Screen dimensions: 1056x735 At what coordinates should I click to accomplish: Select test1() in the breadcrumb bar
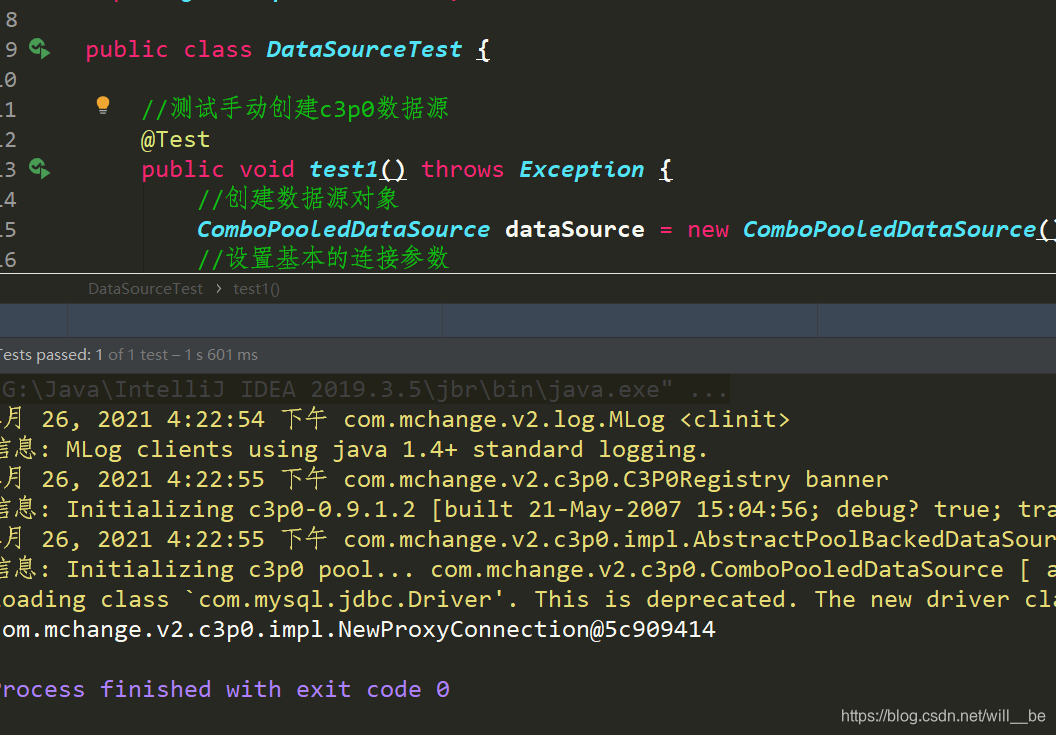click(x=256, y=289)
